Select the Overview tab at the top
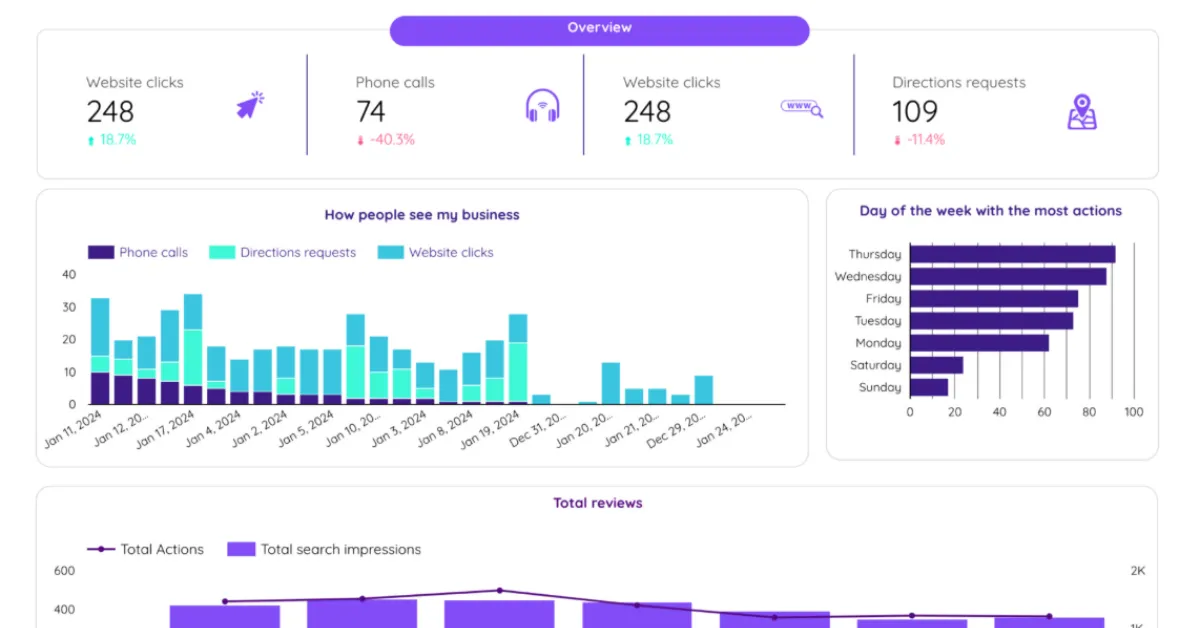Viewport: 1200px width, 628px height. click(599, 28)
